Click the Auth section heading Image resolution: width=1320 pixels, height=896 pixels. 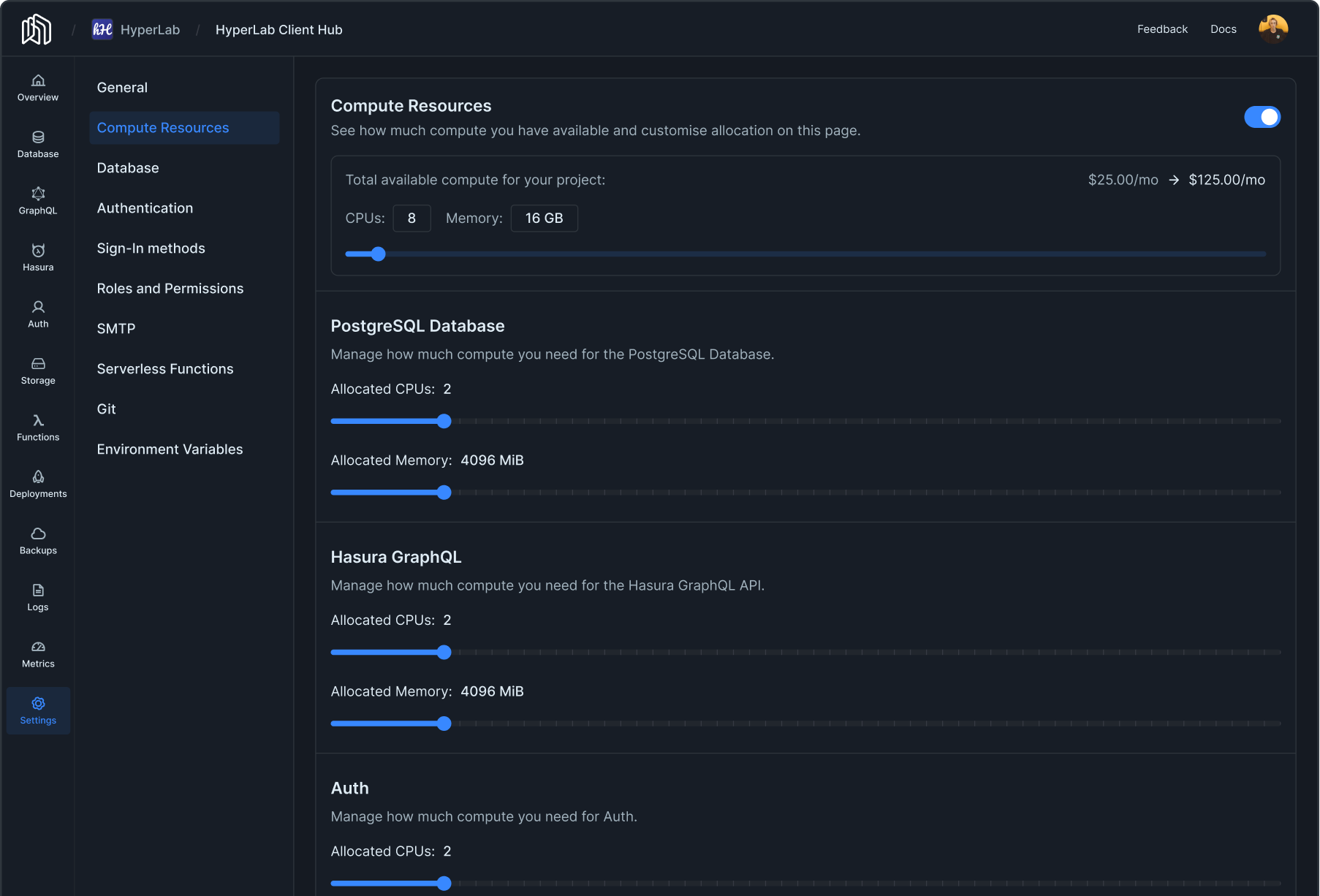349,788
